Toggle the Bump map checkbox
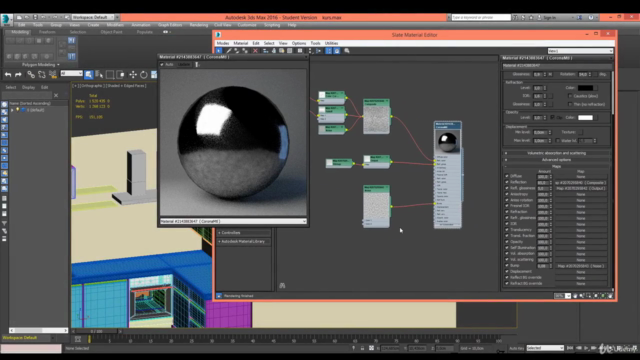The image size is (640, 360). coord(507,266)
